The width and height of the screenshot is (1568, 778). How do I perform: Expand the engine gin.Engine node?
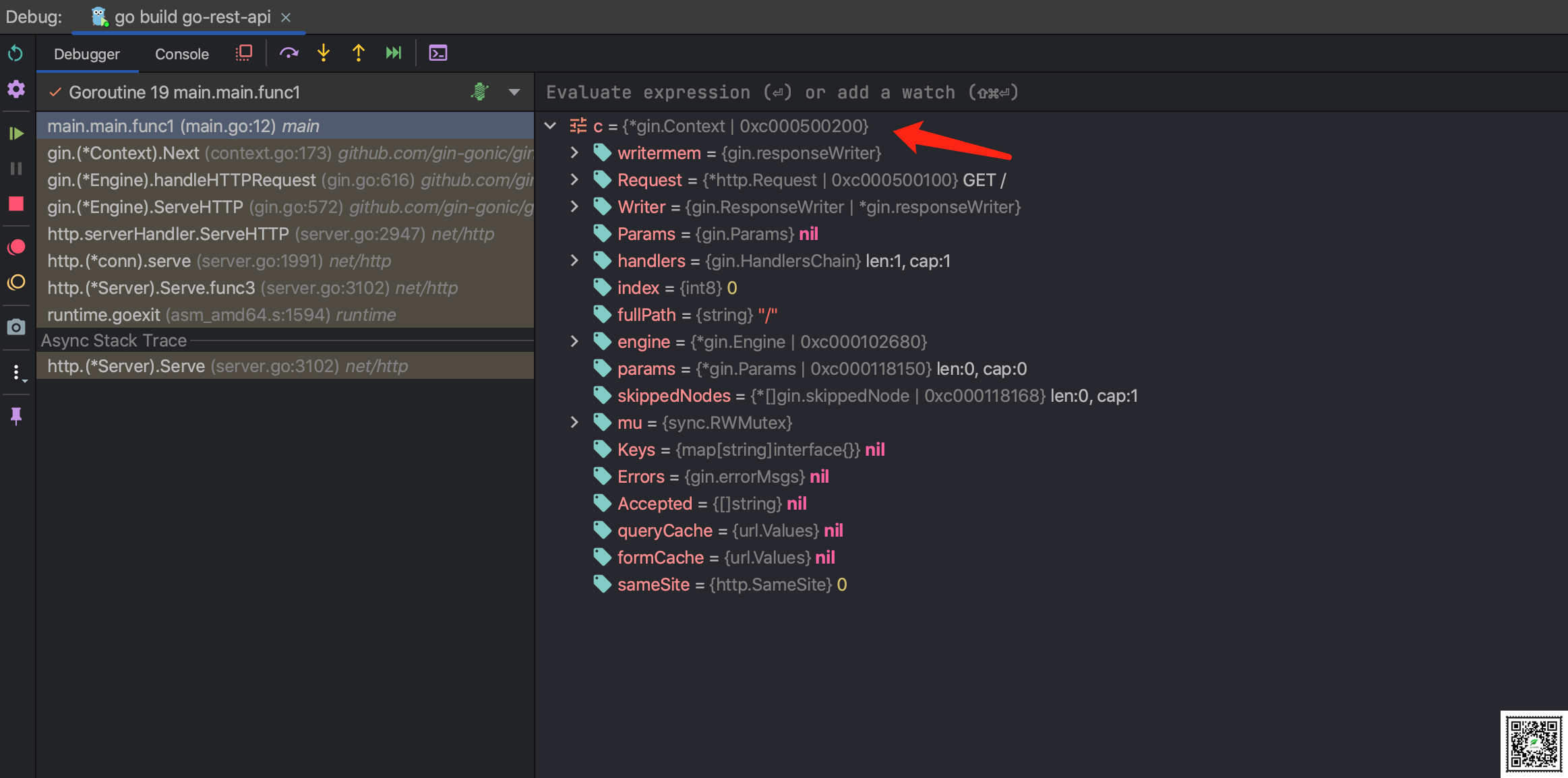(x=574, y=342)
